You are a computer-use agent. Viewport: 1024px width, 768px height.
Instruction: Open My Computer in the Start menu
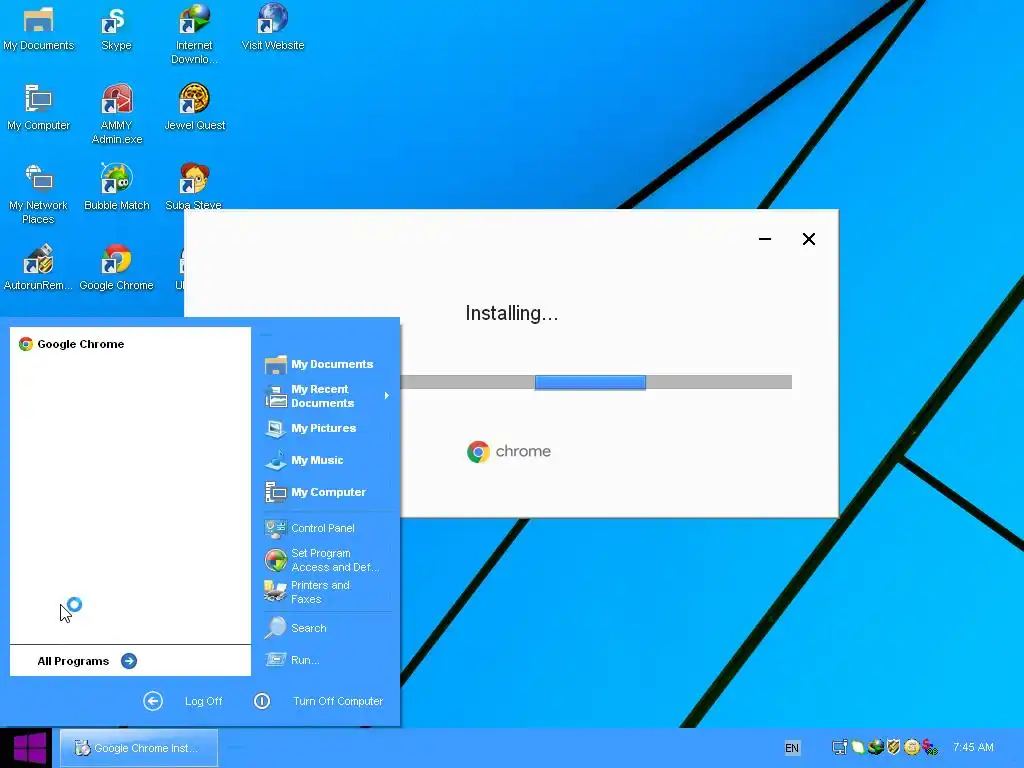click(x=316, y=492)
